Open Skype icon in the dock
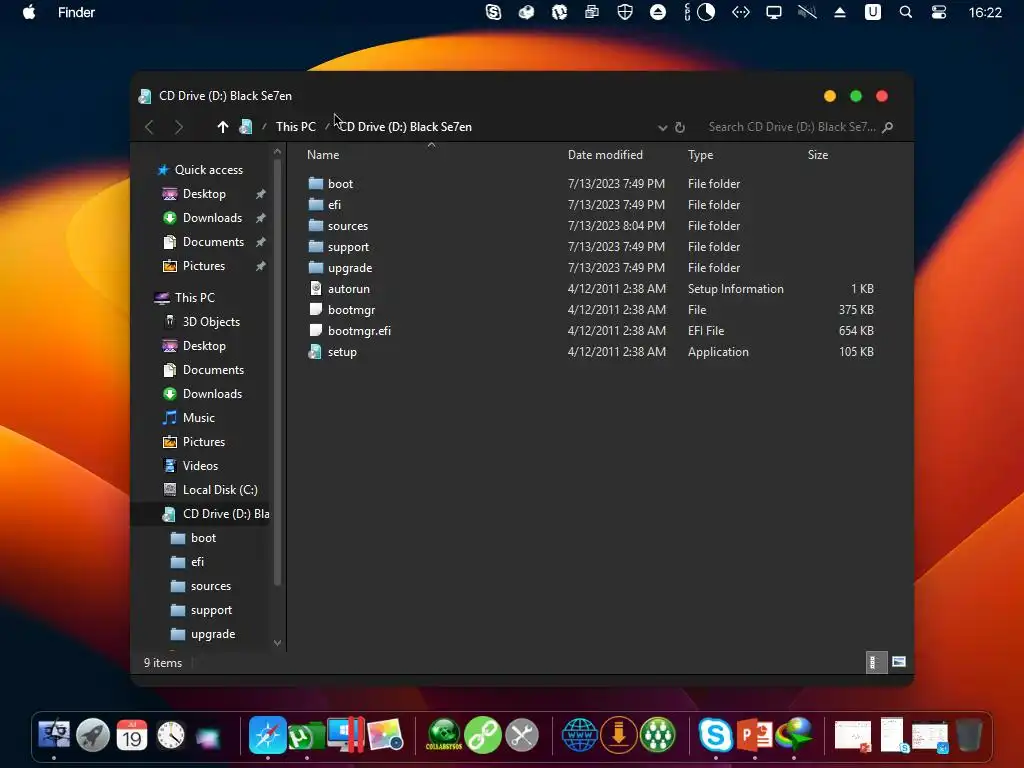The image size is (1024, 768). (x=715, y=735)
